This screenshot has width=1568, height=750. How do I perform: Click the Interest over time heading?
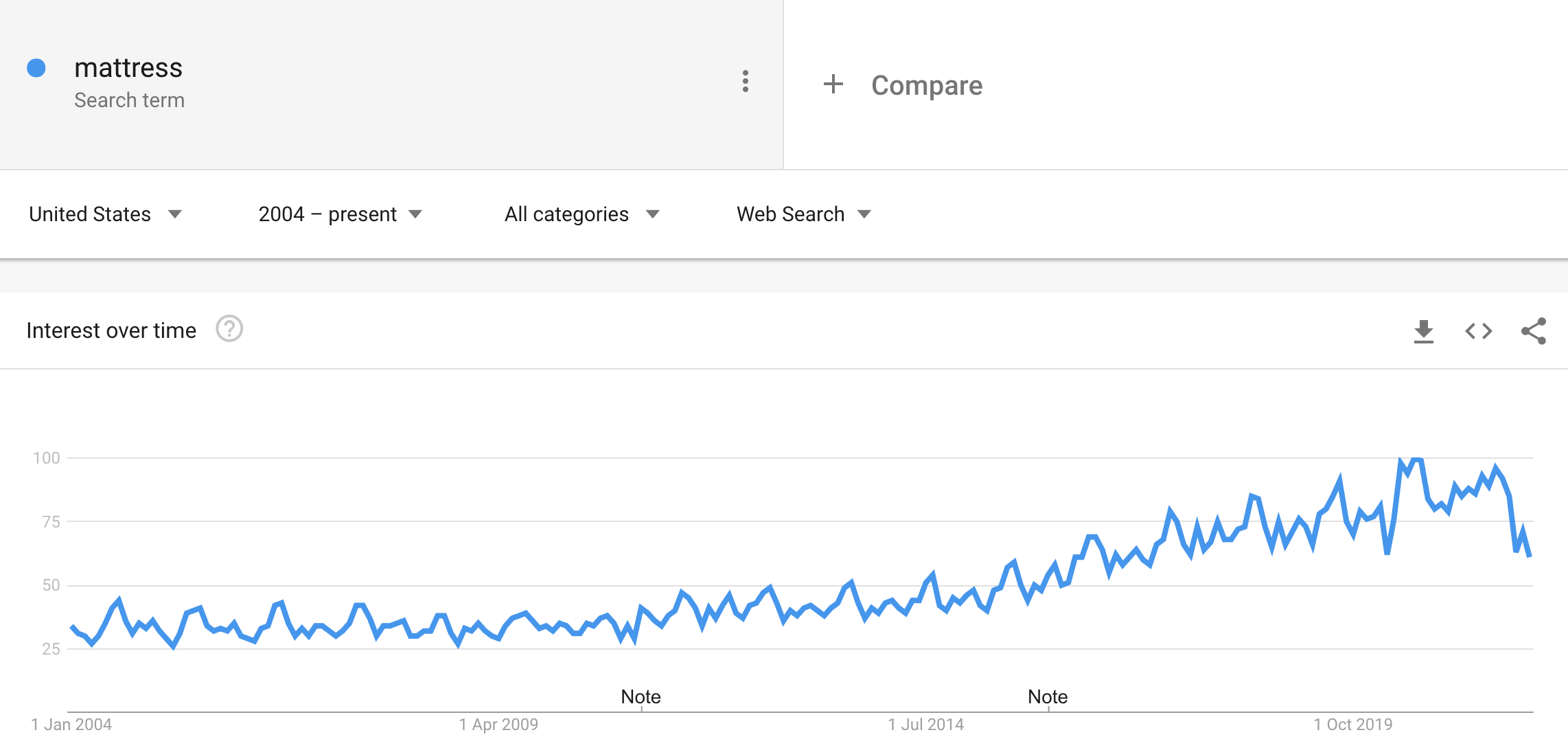coord(111,330)
